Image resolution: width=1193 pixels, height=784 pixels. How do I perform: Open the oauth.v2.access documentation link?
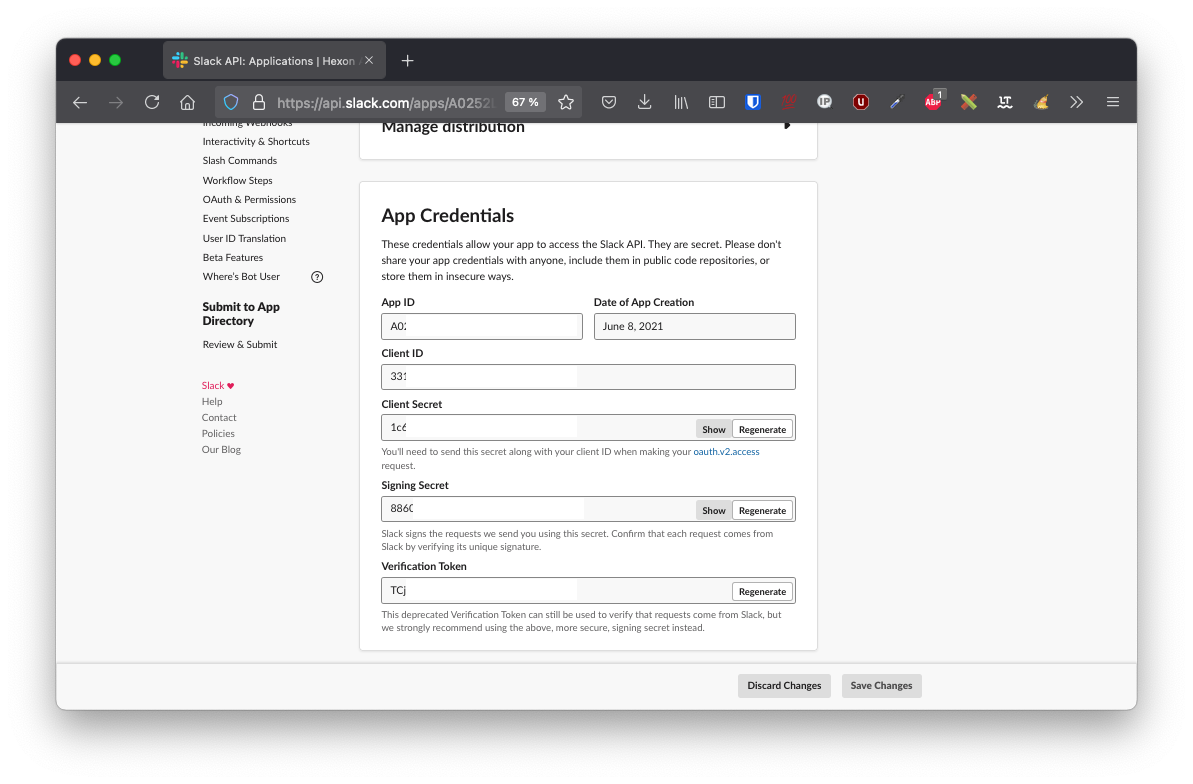pos(726,451)
